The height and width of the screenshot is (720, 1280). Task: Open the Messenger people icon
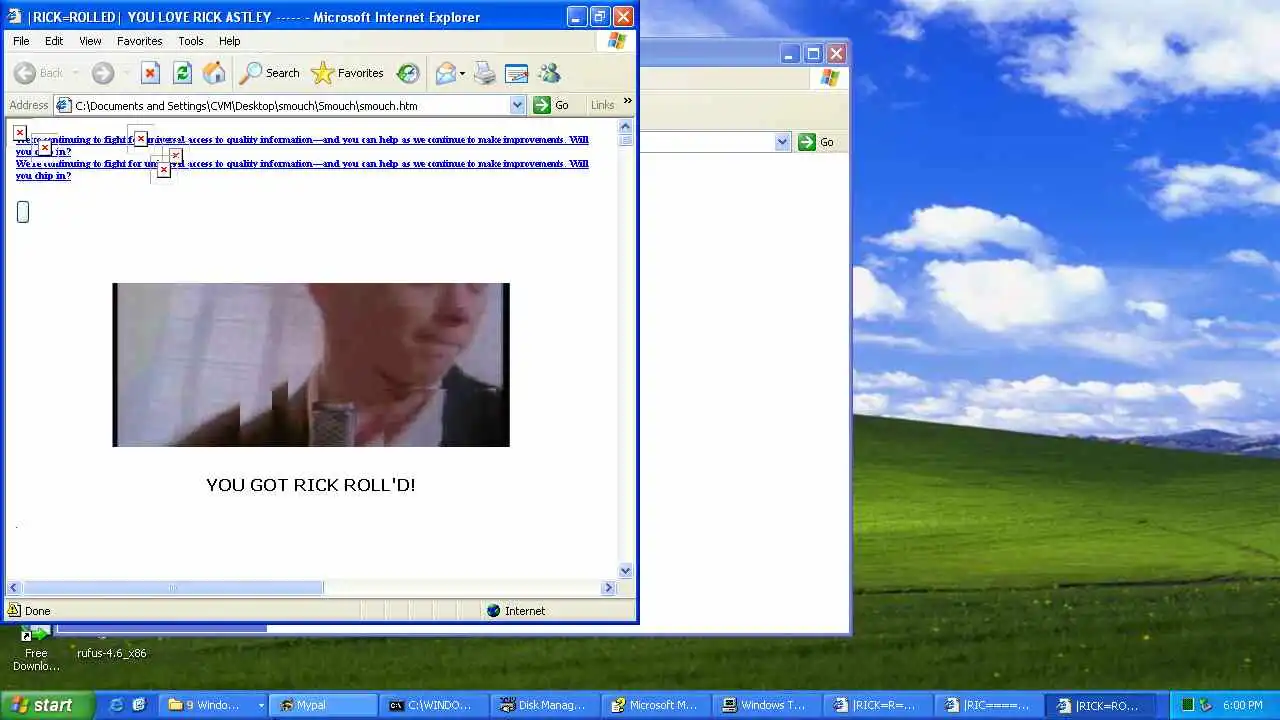pos(549,73)
